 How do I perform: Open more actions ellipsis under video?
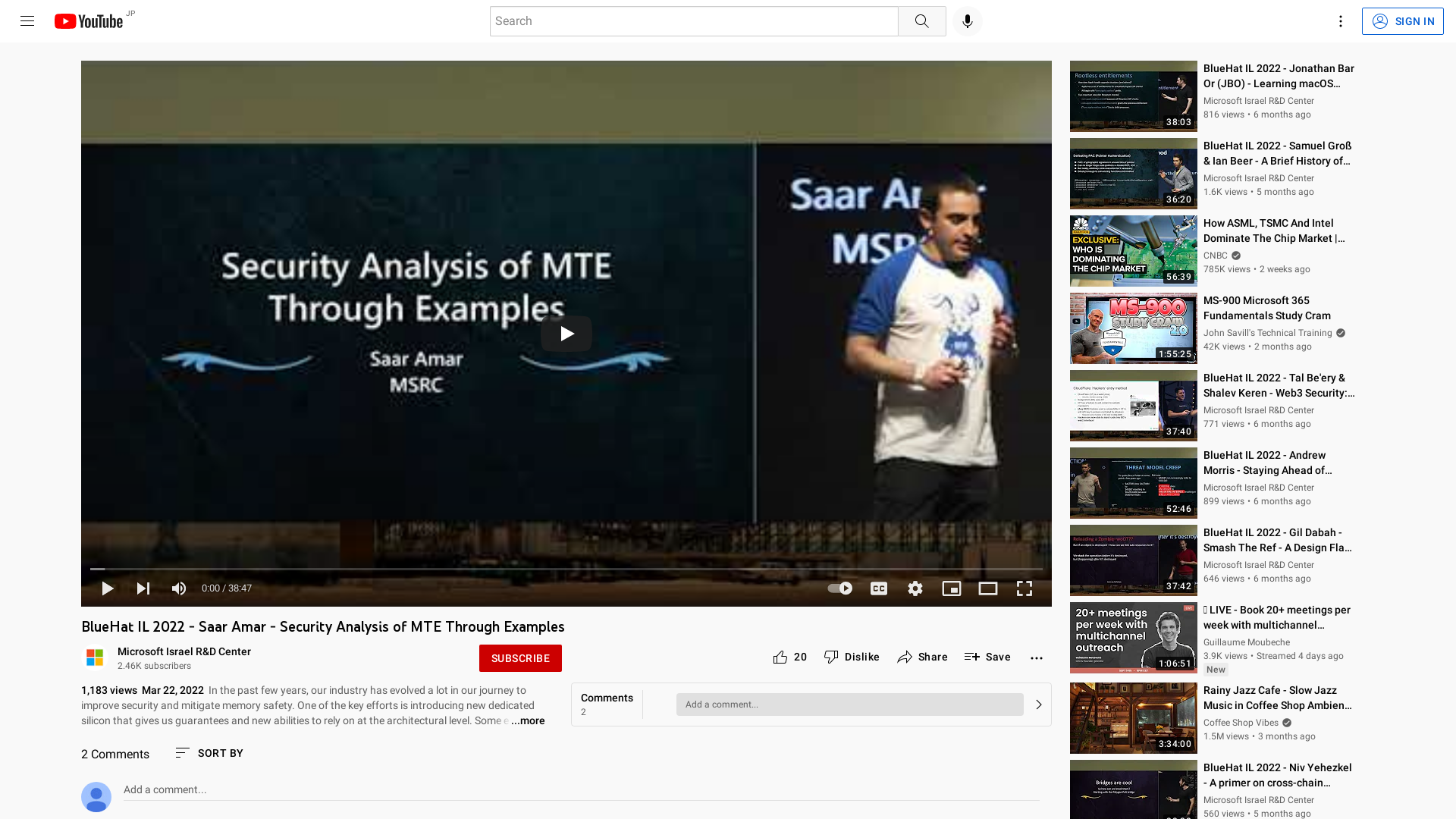coord(1036,658)
